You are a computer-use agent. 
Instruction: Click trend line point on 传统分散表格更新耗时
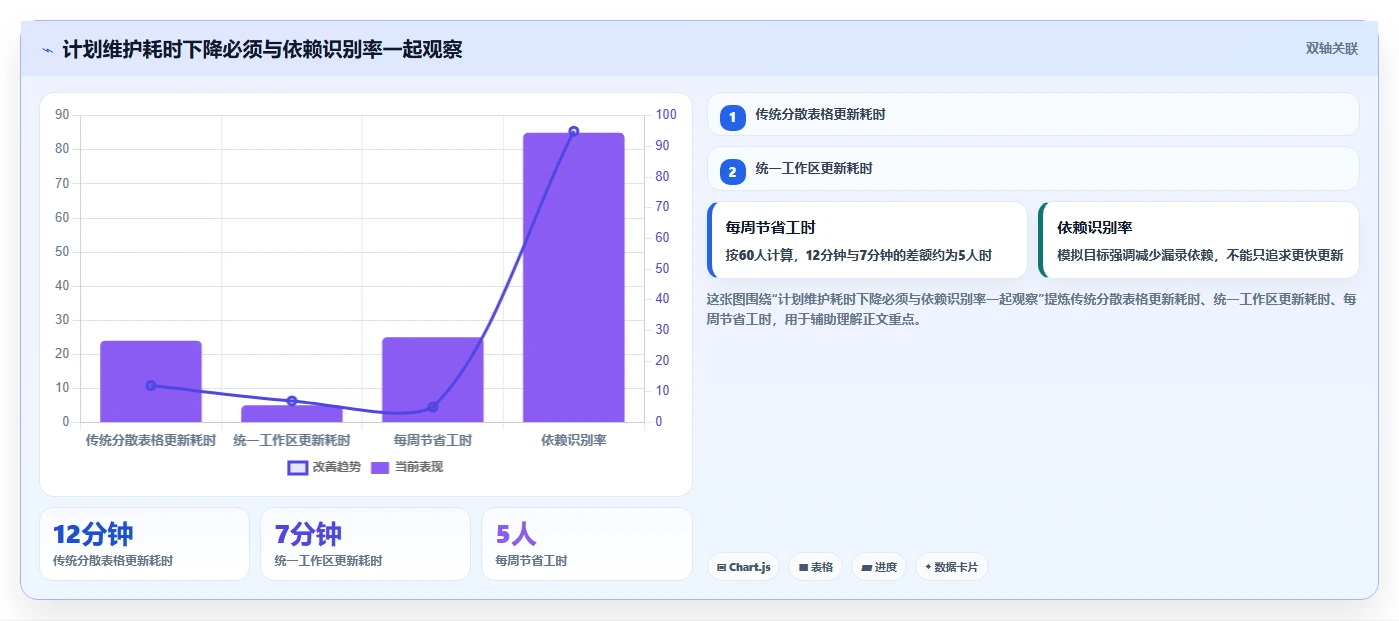151,385
